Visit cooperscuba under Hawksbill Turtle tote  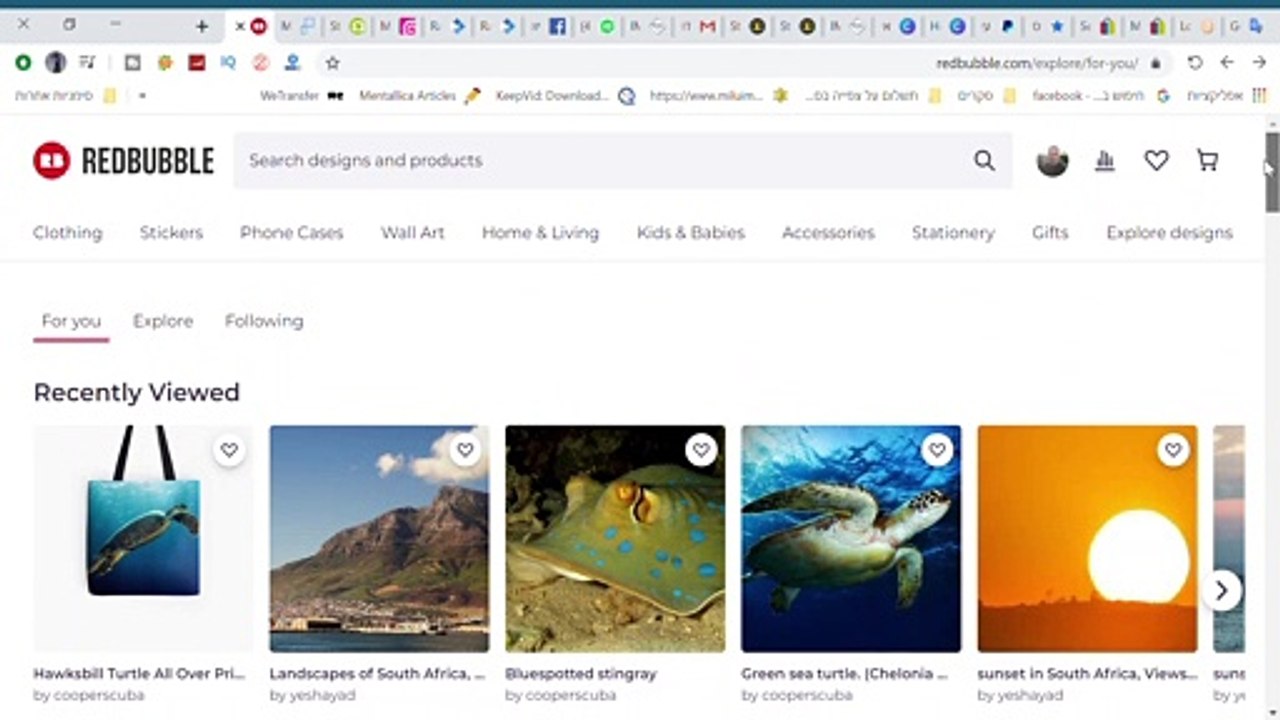click(89, 695)
